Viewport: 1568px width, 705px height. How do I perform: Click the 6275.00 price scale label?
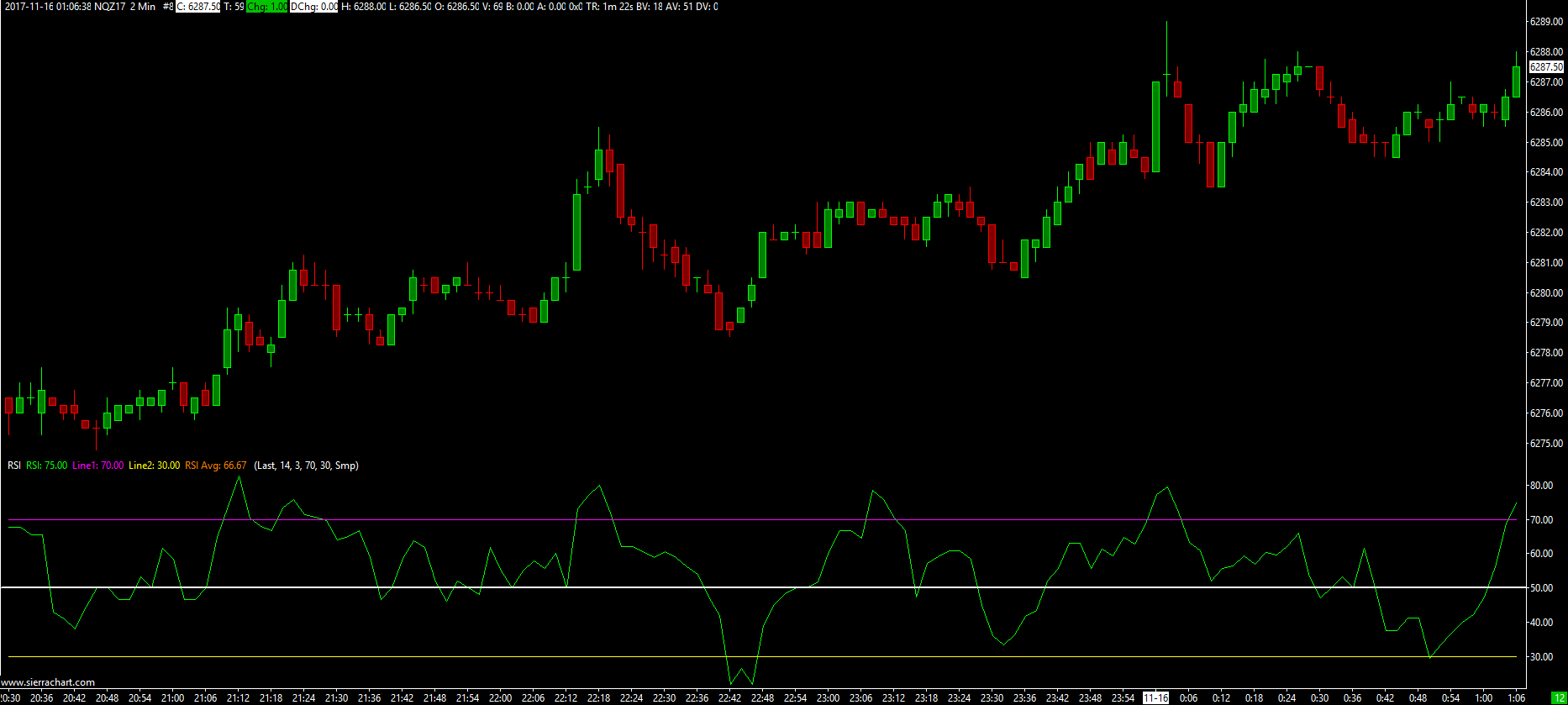(1546, 444)
